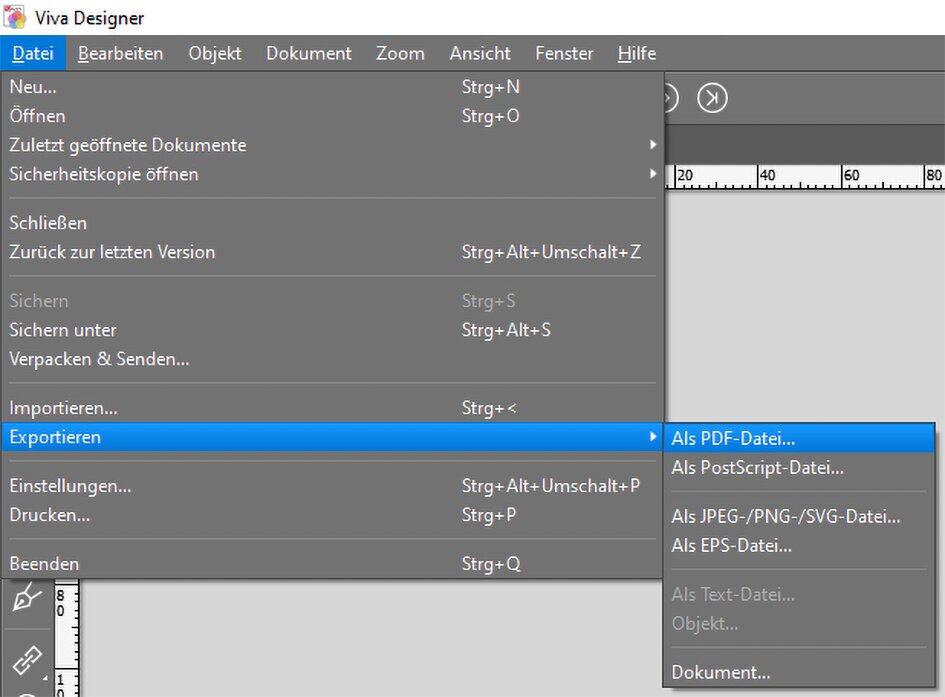The height and width of the screenshot is (697, 945).
Task: Open the Hilfe menu
Action: point(636,53)
